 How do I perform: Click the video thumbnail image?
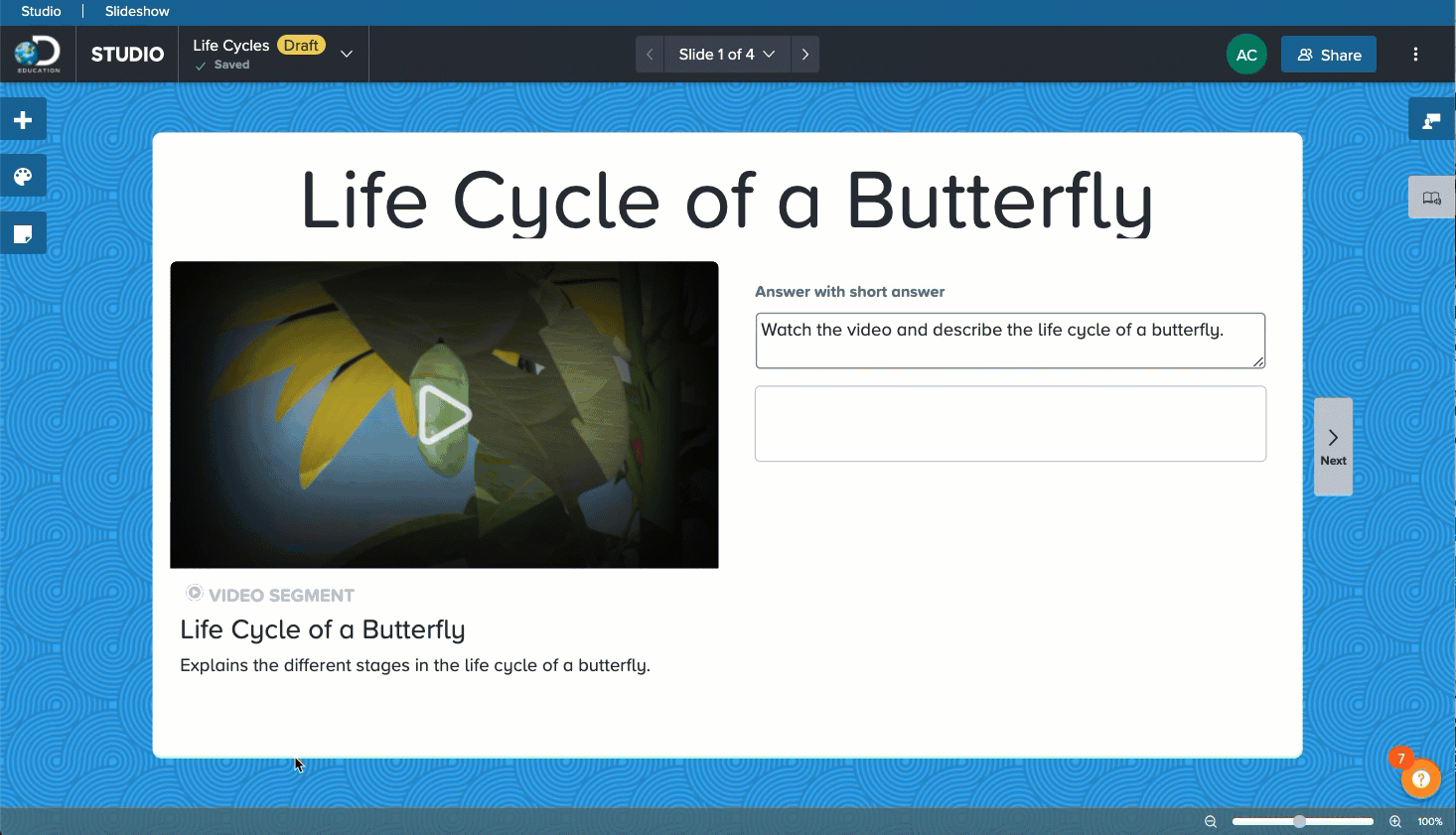[x=444, y=415]
